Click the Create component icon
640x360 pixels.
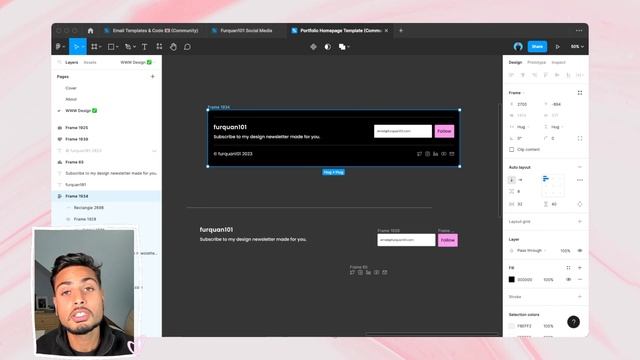(x=313, y=47)
